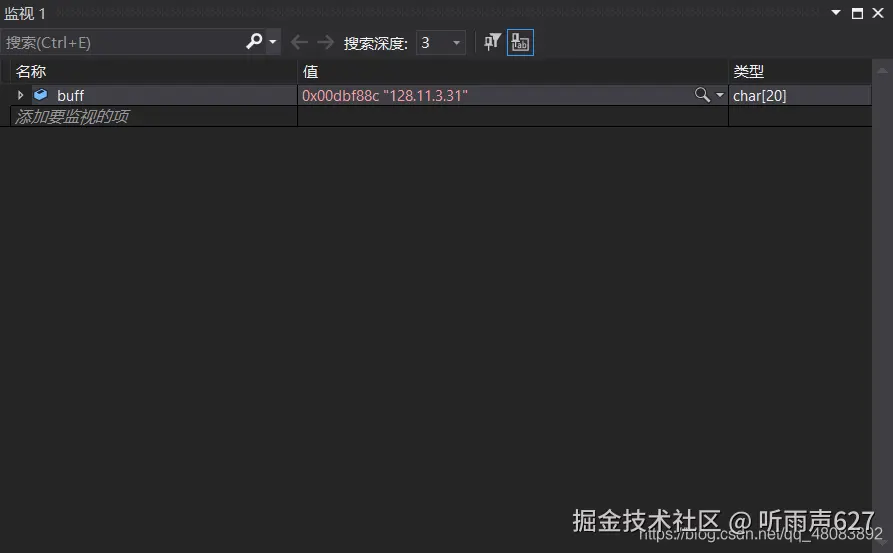Click the 值 column header
The width and height of the screenshot is (893, 553).
[310, 72]
